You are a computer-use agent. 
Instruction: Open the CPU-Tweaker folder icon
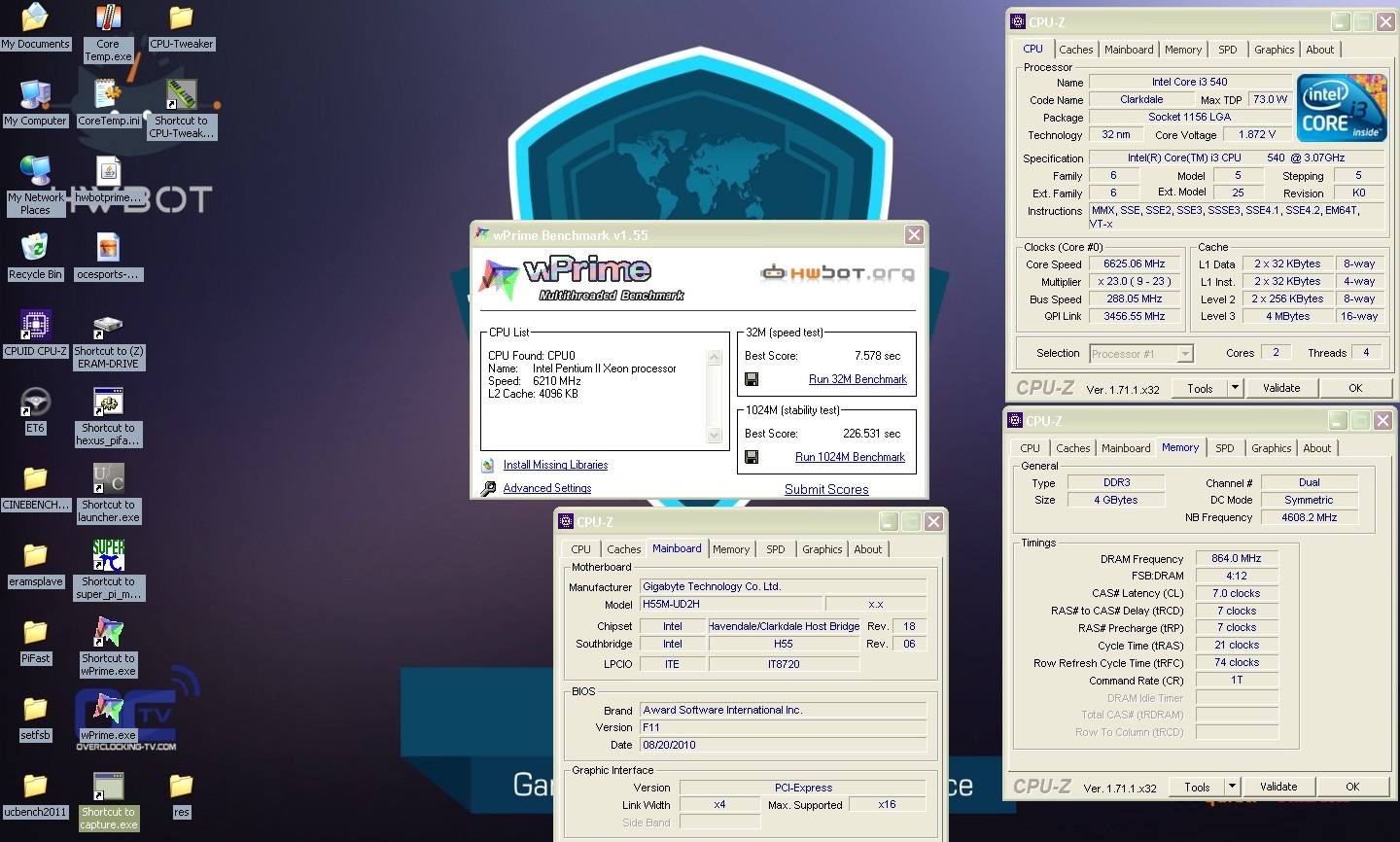[x=181, y=26]
